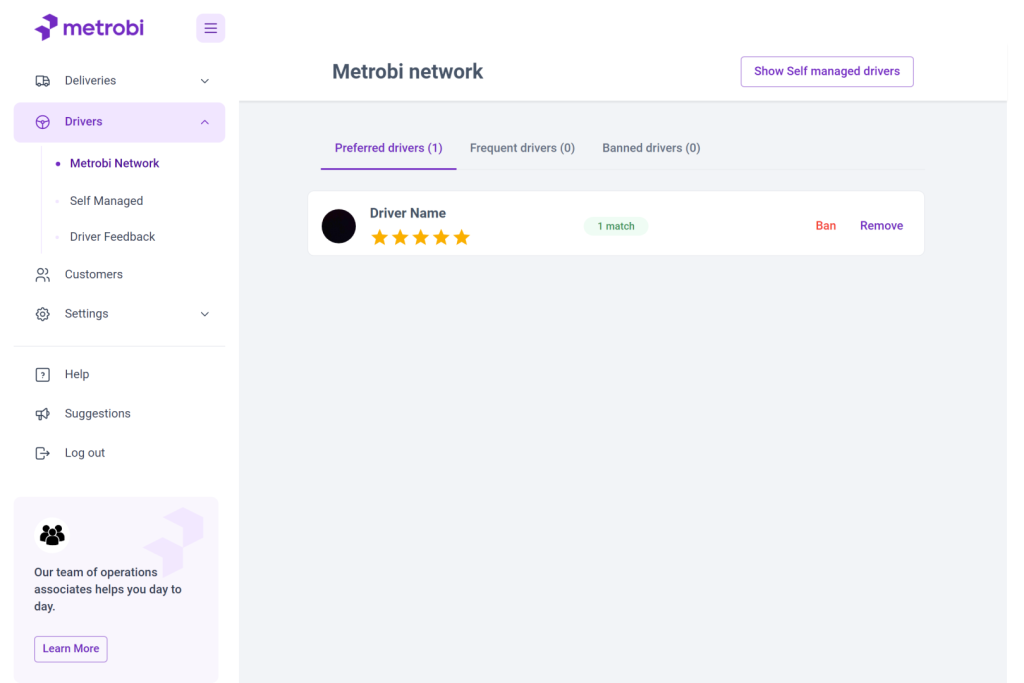
Task: Toggle the hamburger sidebar menu button
Action: (210, 28)
